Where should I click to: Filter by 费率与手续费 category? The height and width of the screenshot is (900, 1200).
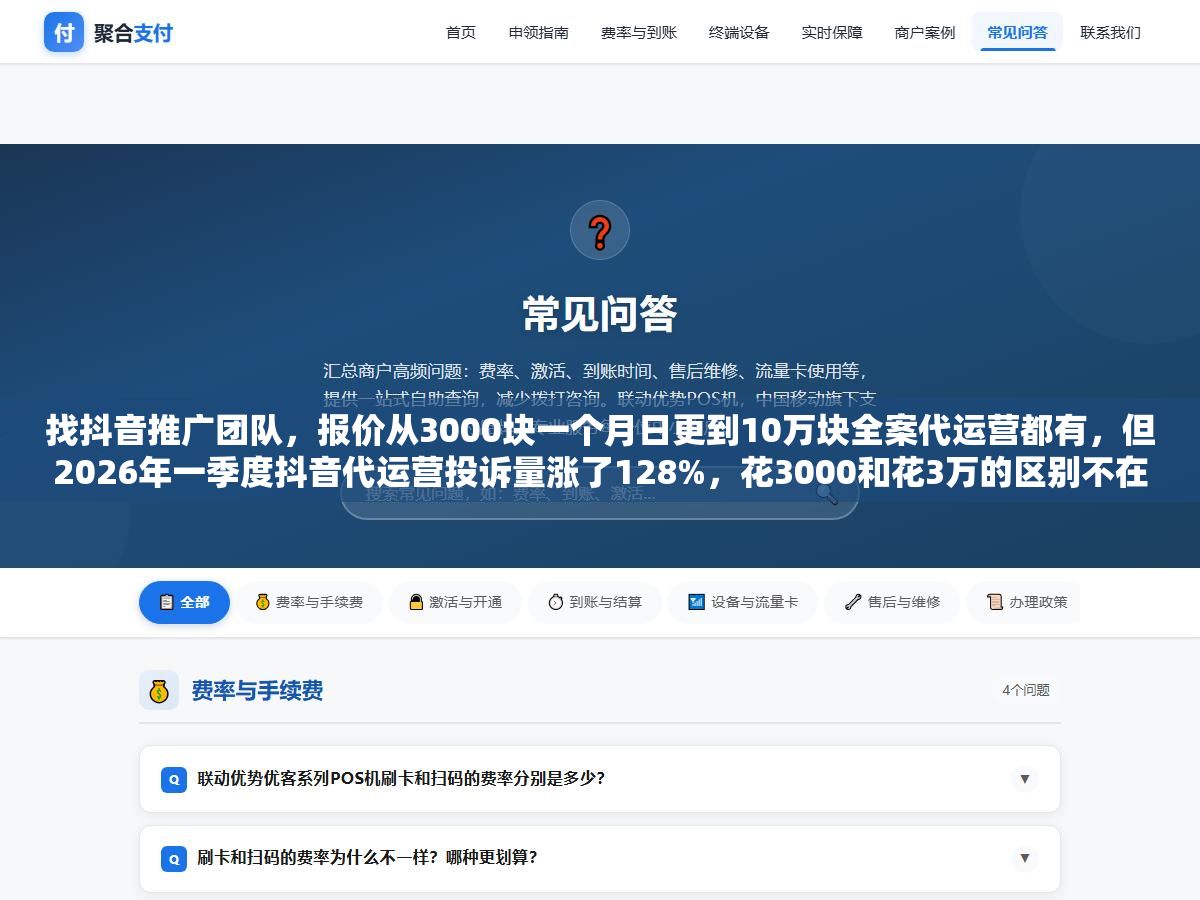pyautogui.click(x=309, y=602)
